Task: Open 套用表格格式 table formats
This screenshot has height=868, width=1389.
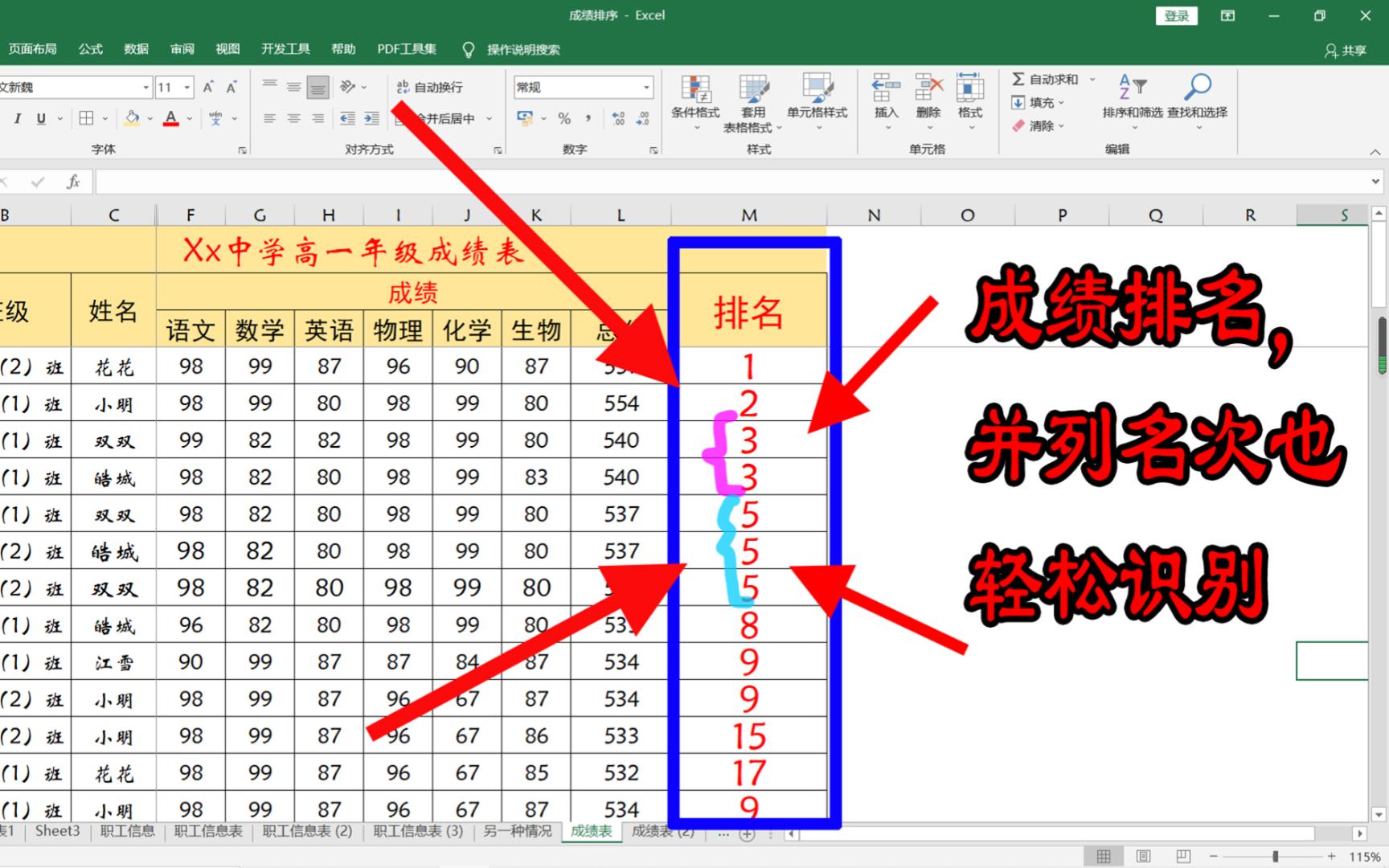Action: coord(753,103)
